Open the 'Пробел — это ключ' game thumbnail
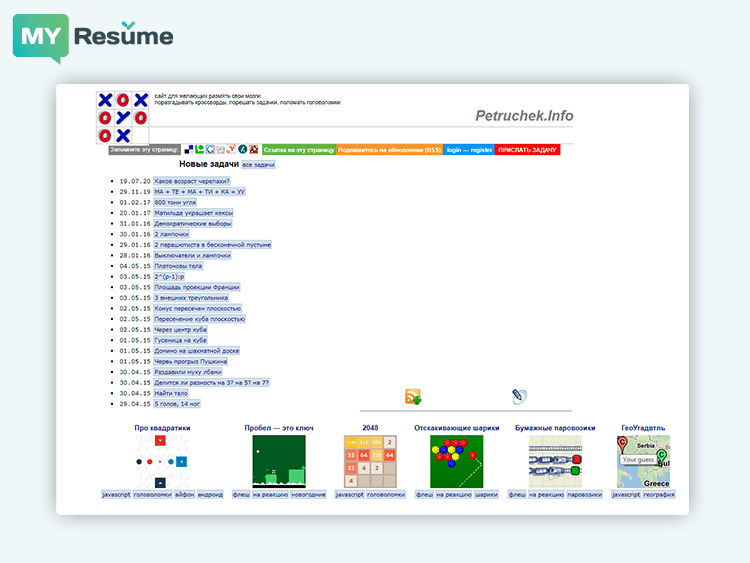This screenshot has height=563, width=750. pyautogui.click(x=279, y=461)
